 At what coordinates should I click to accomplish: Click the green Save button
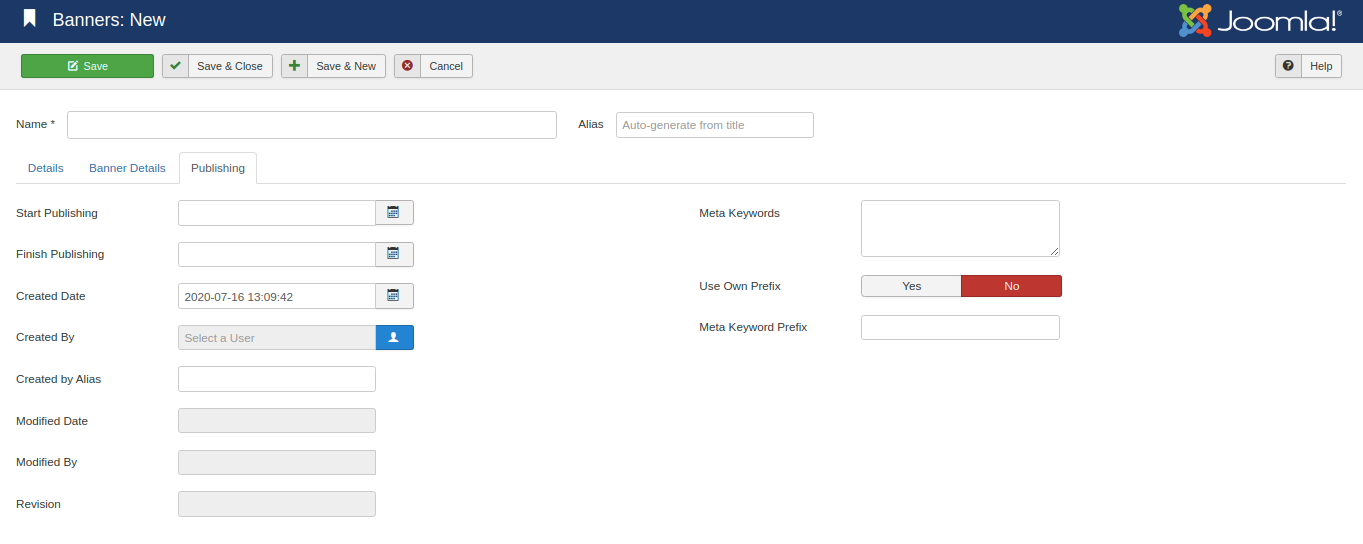coord(87,66)
